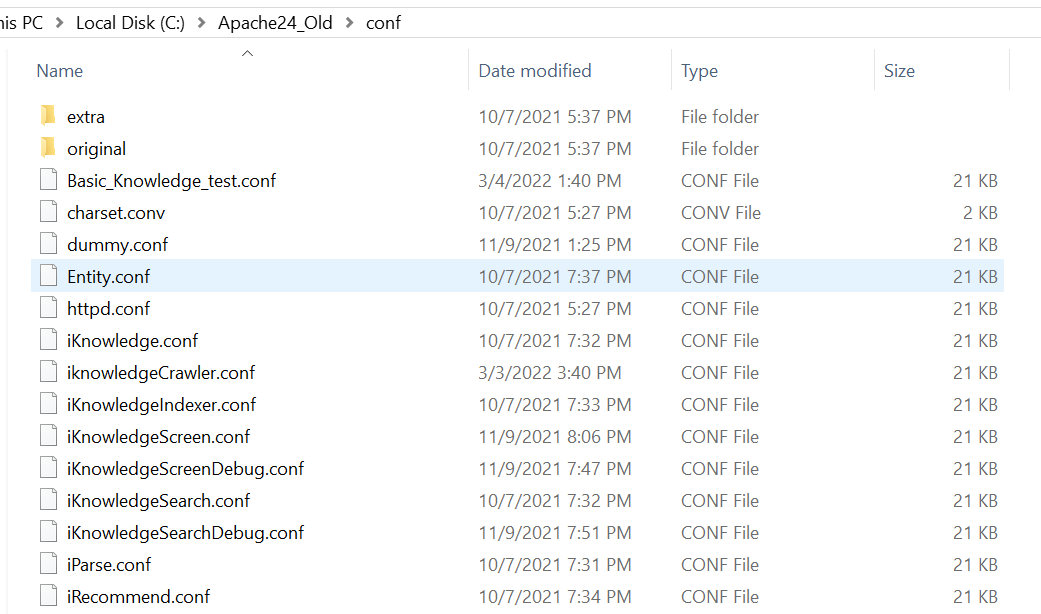Click the dummy.conf file icon
Viewport: 1041px width, 614px height.
click(48, 244)
